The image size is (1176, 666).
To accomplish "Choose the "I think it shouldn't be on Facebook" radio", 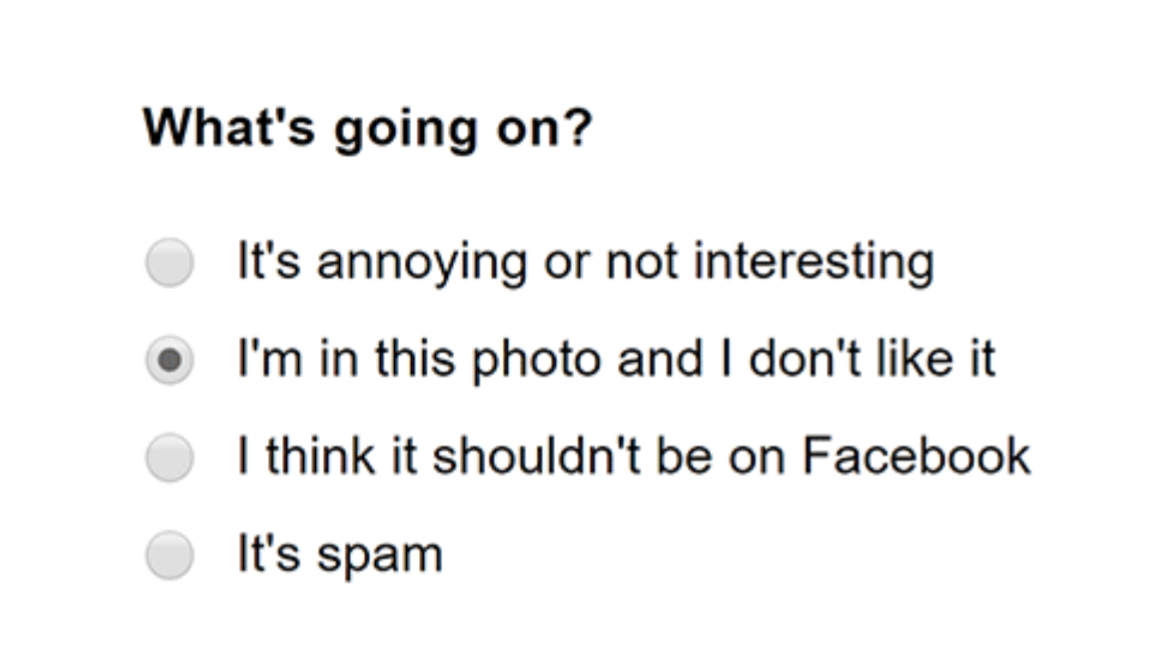I will (x=169, y=457).
